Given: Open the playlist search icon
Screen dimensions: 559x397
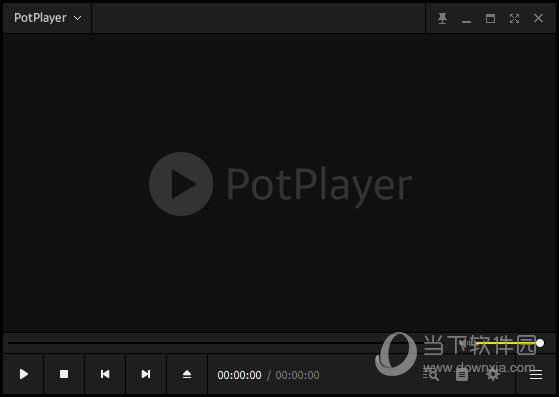Looking at the screenshot, I should (x=431, y=375).
